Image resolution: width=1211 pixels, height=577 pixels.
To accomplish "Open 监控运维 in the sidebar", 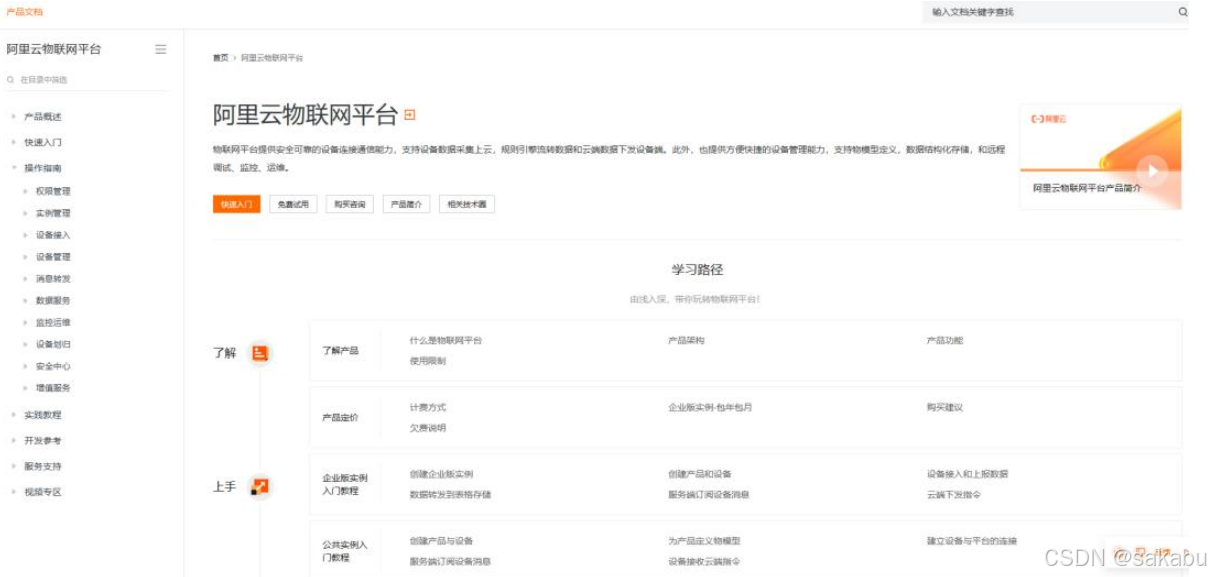I will coord(53,322).
